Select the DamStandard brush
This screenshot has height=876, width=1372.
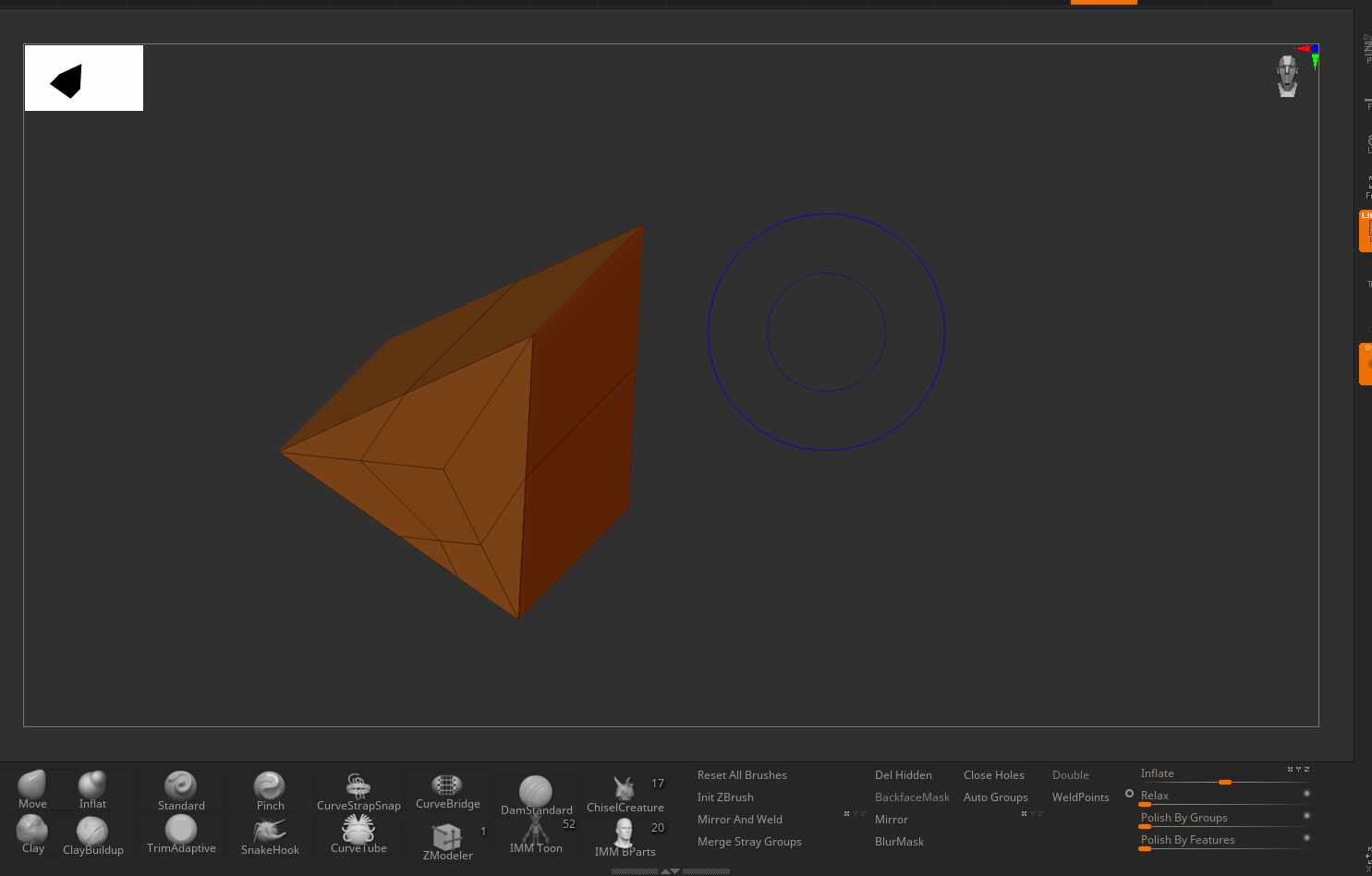[x=536, y=795]
